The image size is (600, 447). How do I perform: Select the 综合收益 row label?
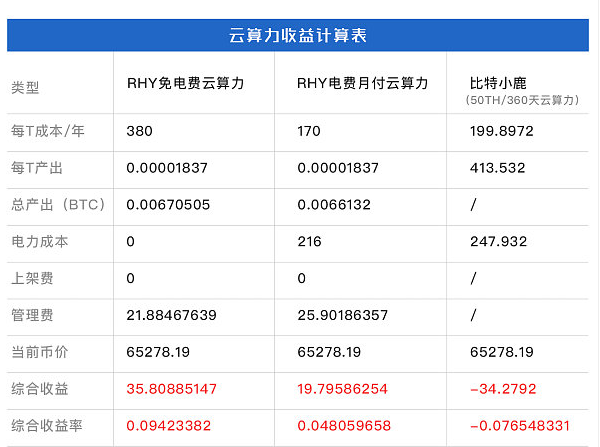tap(39, 389)
